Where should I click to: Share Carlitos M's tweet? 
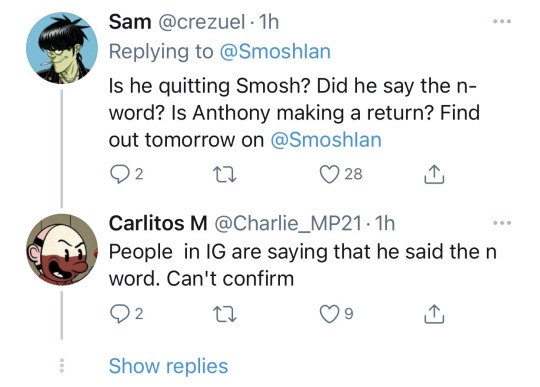click(434, 314)
